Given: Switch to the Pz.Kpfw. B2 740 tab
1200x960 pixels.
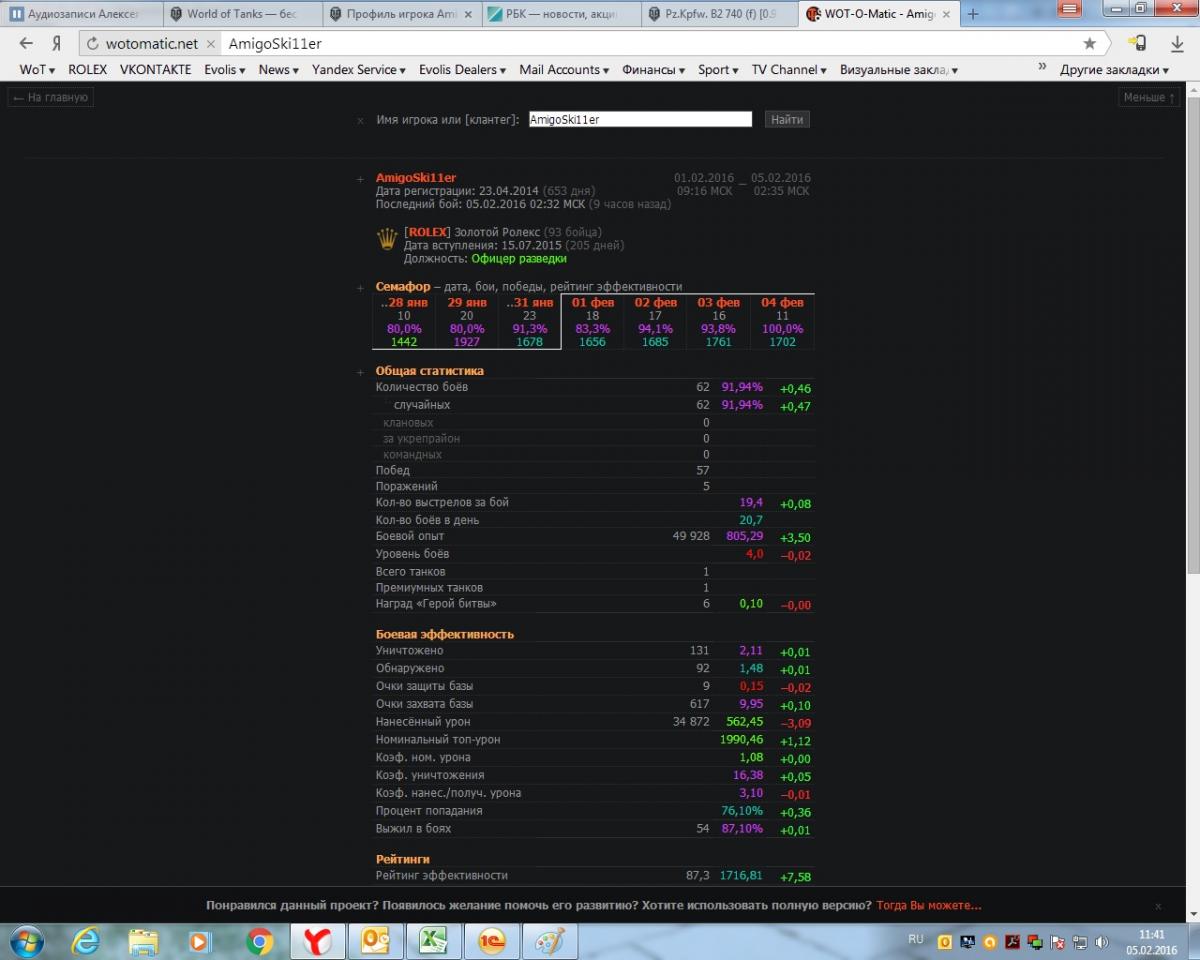Looking at the screenshot, I should point(718,14).
